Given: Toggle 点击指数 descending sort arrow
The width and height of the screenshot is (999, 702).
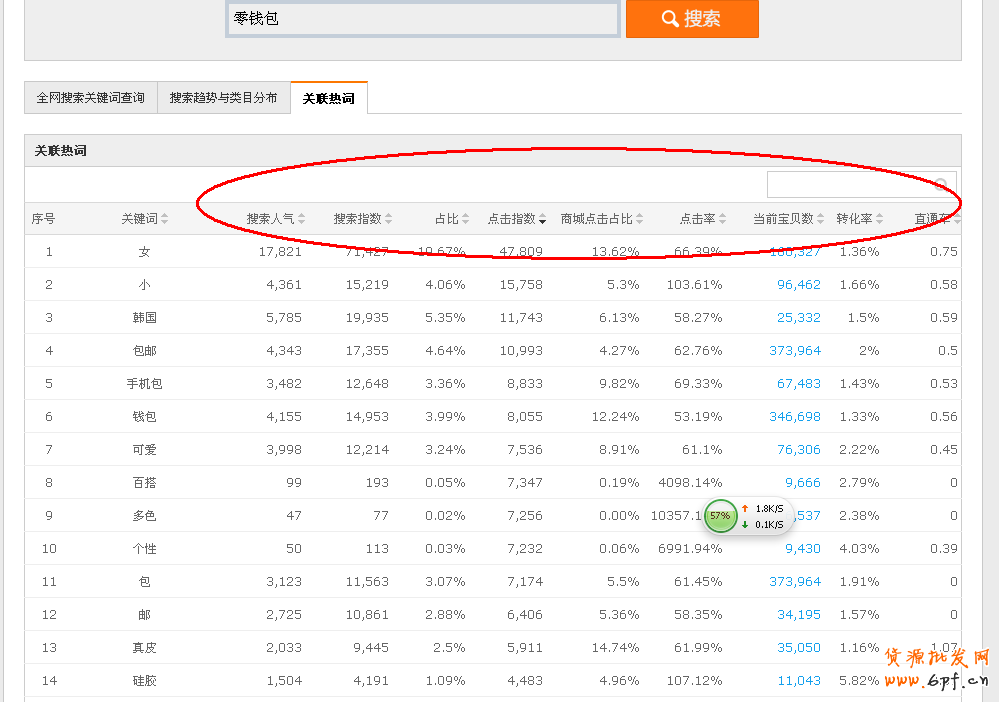Looking at the screenshot, I should pyautogui.click(x=542, y=219).
